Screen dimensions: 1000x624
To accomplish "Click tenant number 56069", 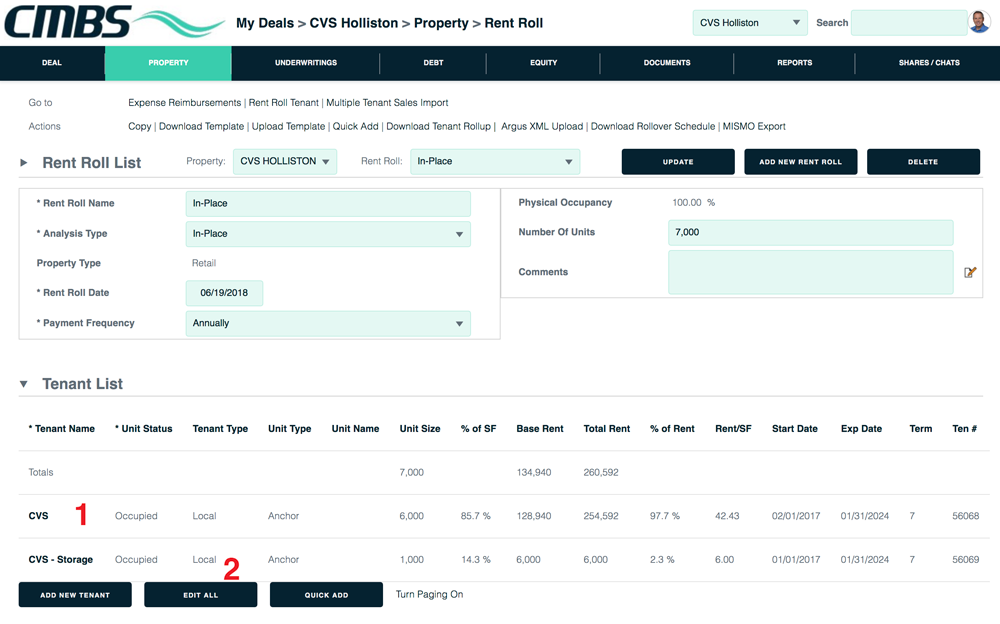I will coord(966,560).
